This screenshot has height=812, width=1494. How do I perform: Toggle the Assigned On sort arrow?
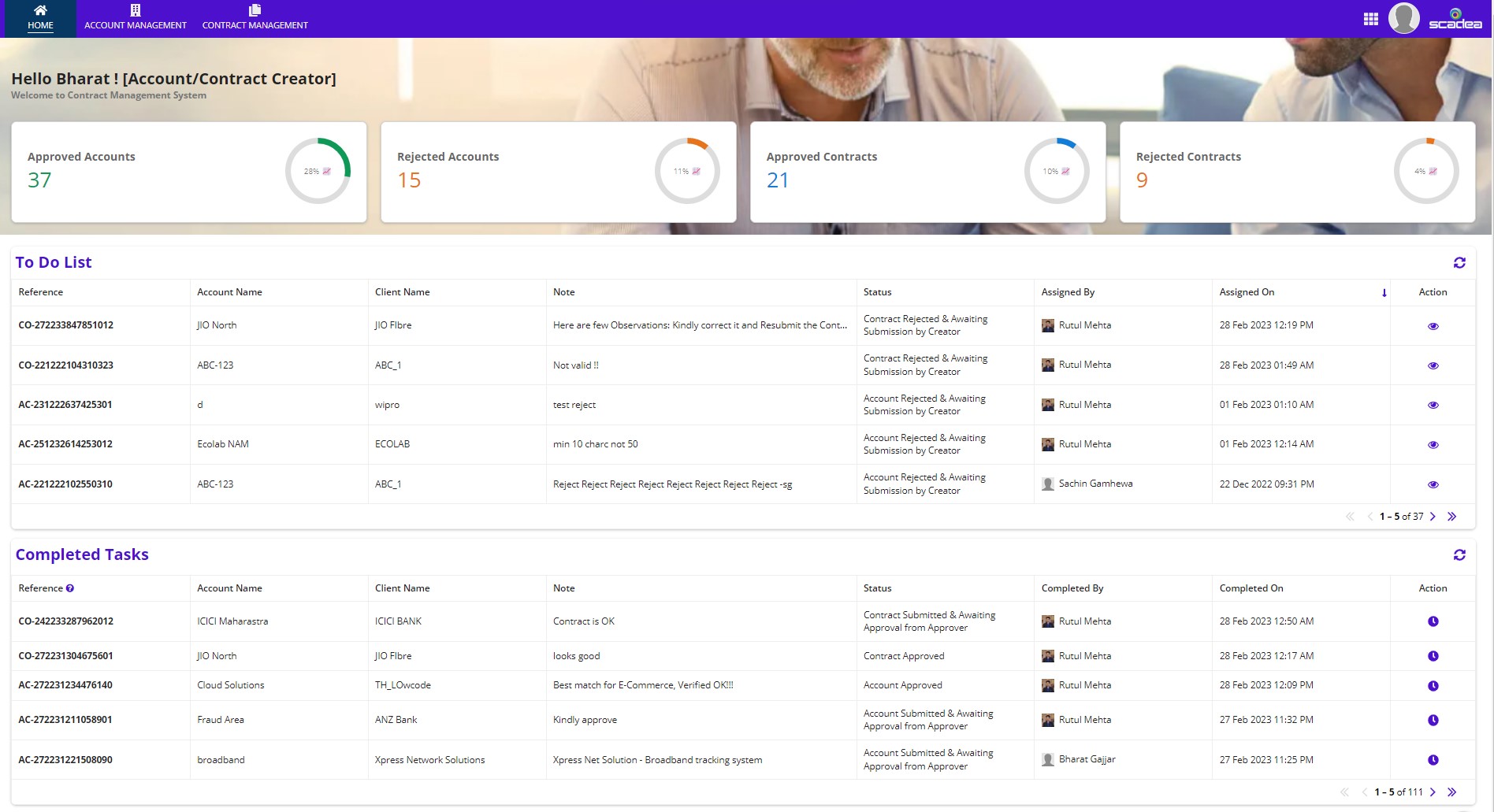tap(1384, 292)
